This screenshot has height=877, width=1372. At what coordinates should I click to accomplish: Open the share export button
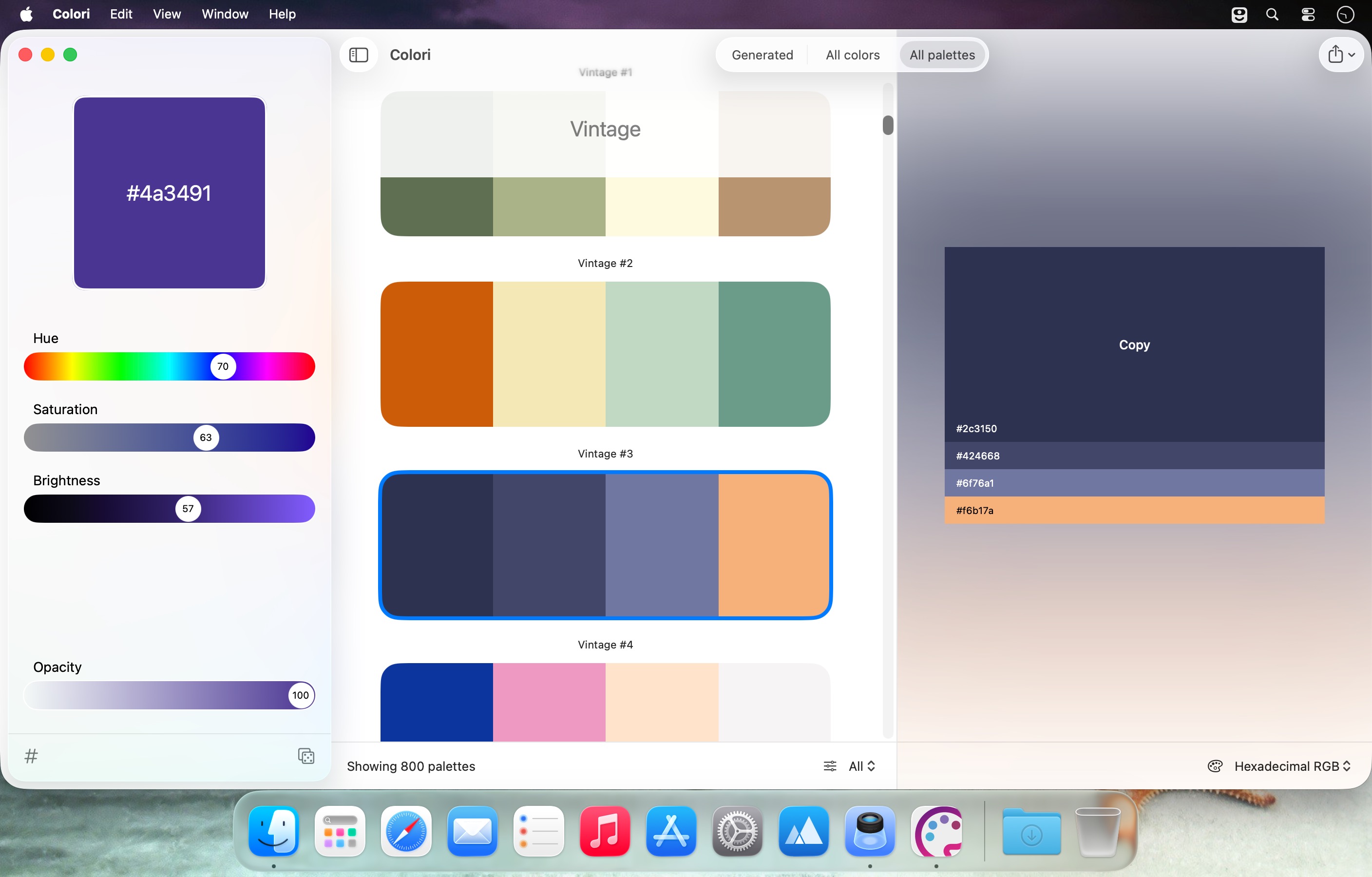[x=1341, y=55]
